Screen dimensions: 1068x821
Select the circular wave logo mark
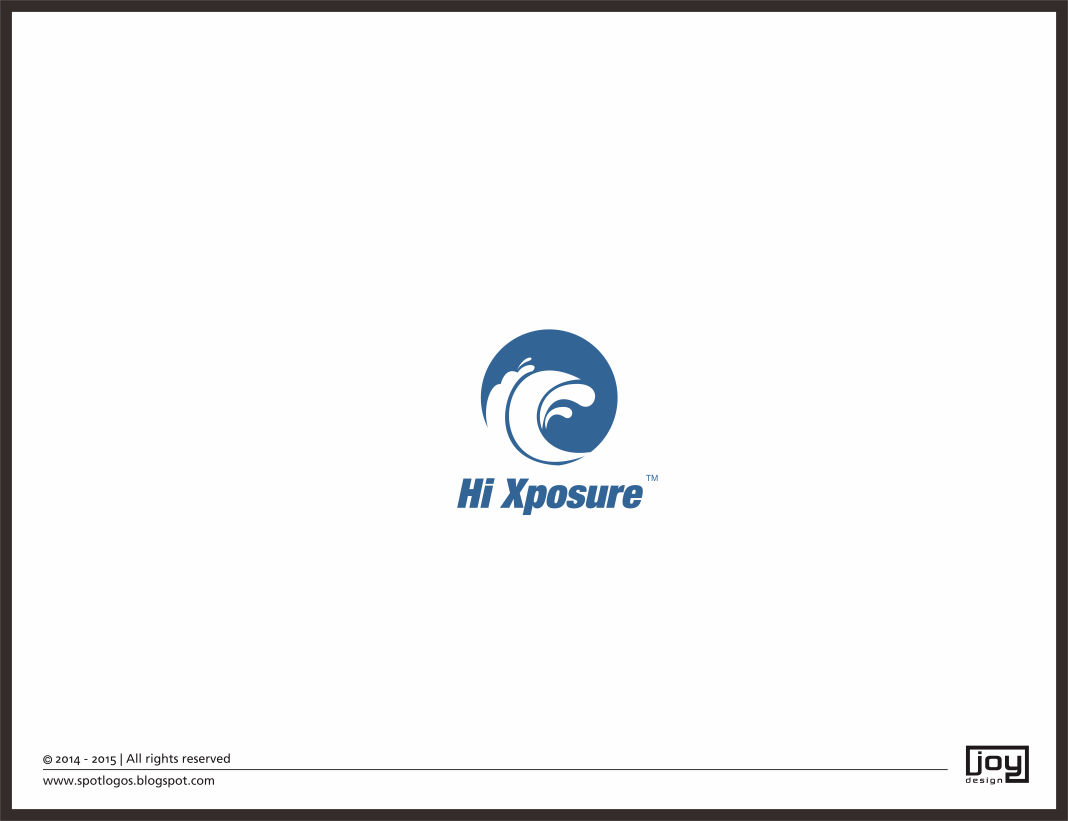point(550,397)
